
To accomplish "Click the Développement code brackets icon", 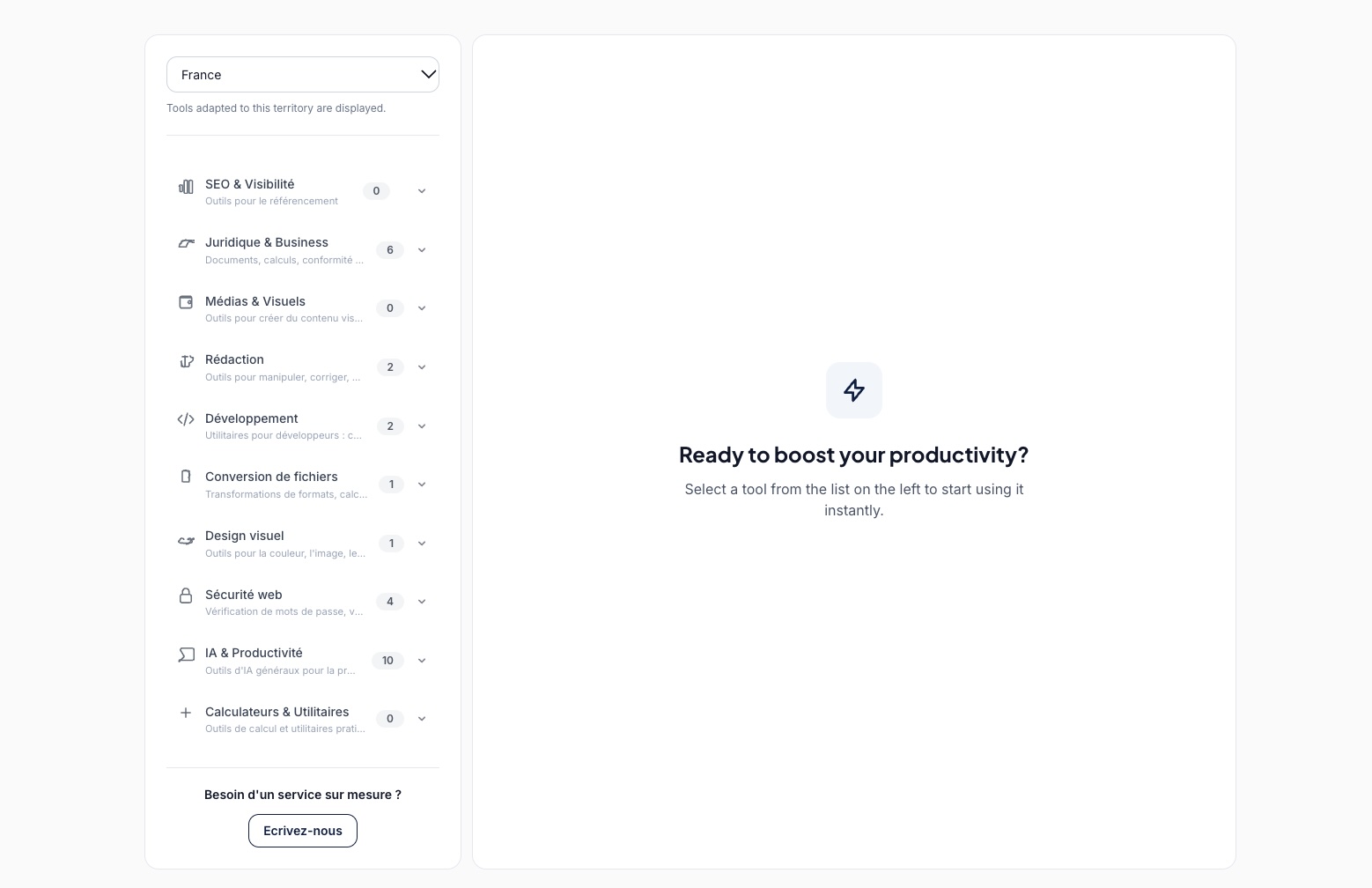I will 186,419.
